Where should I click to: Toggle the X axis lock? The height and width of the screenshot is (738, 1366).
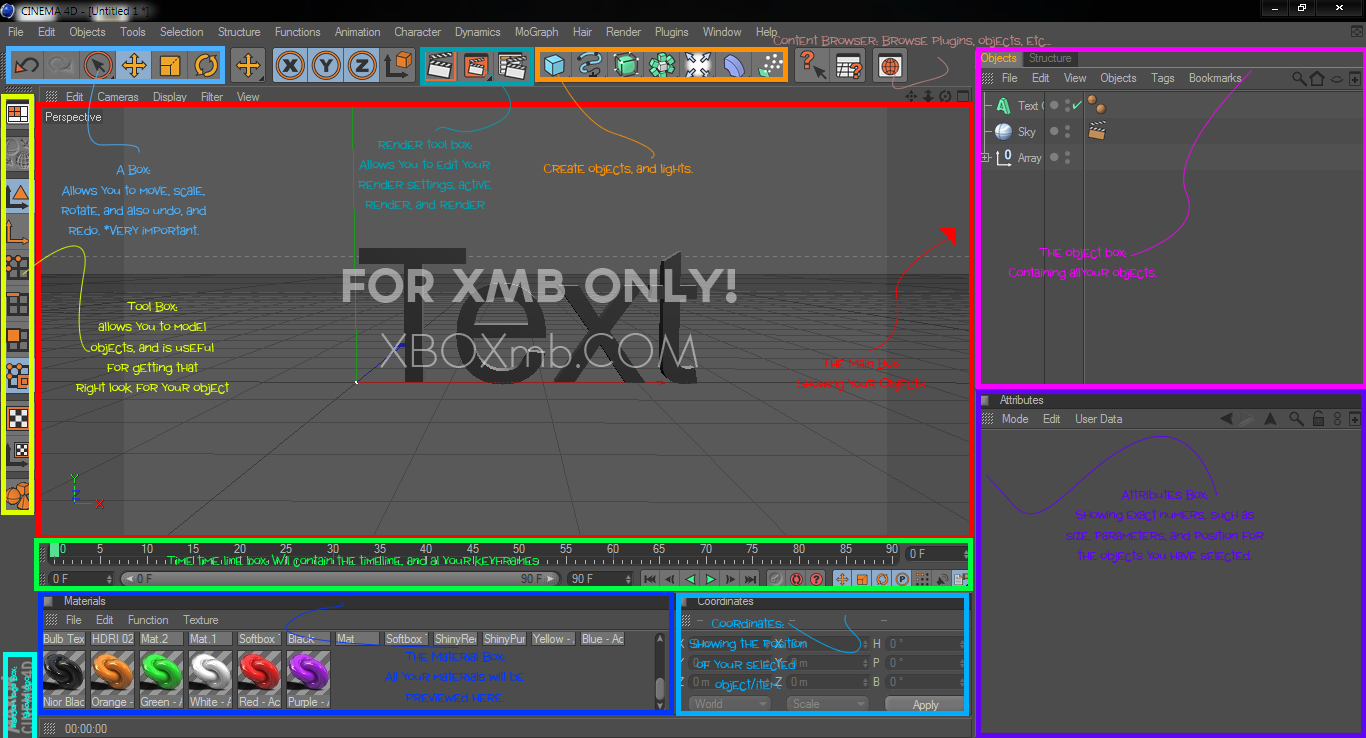tap(291, 66)
